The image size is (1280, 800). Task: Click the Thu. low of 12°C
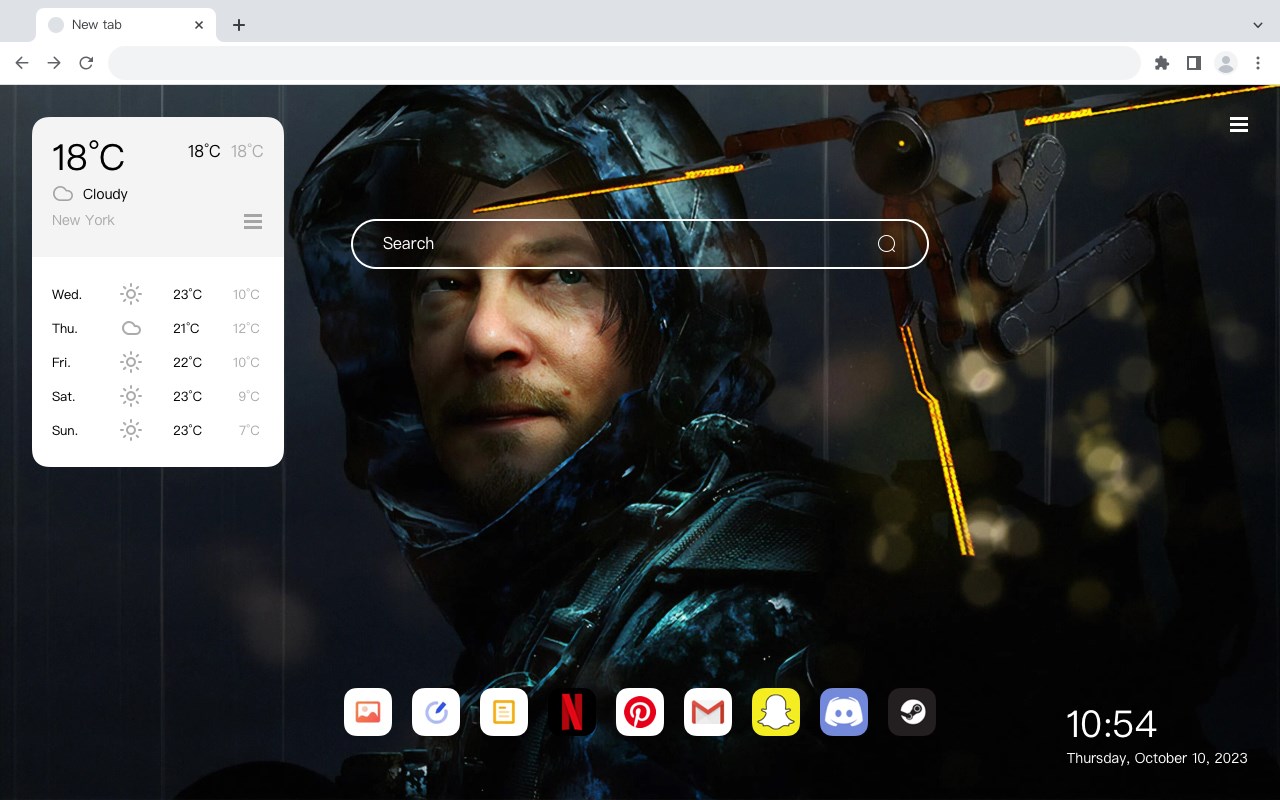(x=246, y=328)
